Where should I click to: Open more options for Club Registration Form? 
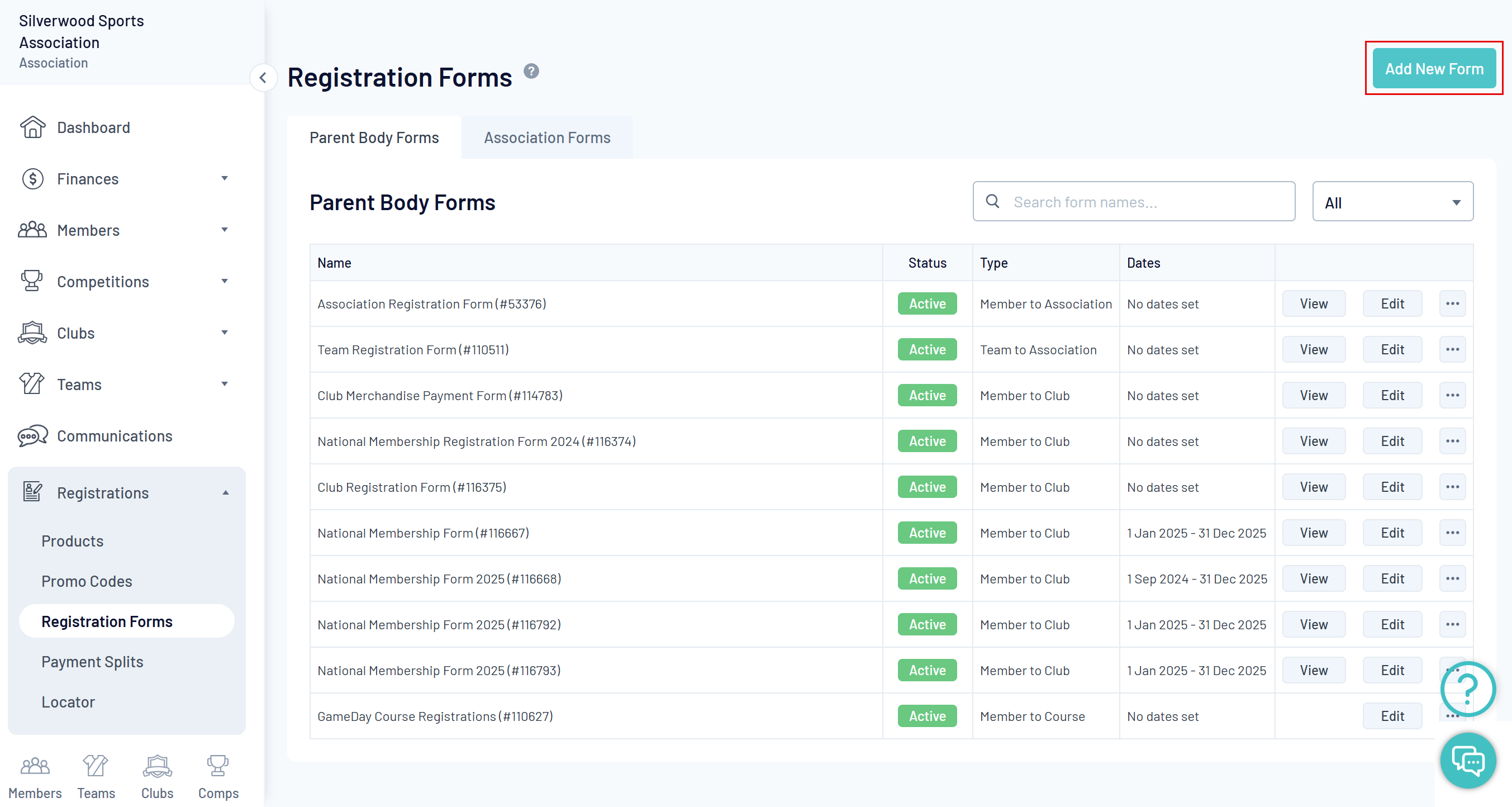[1452, 487]
